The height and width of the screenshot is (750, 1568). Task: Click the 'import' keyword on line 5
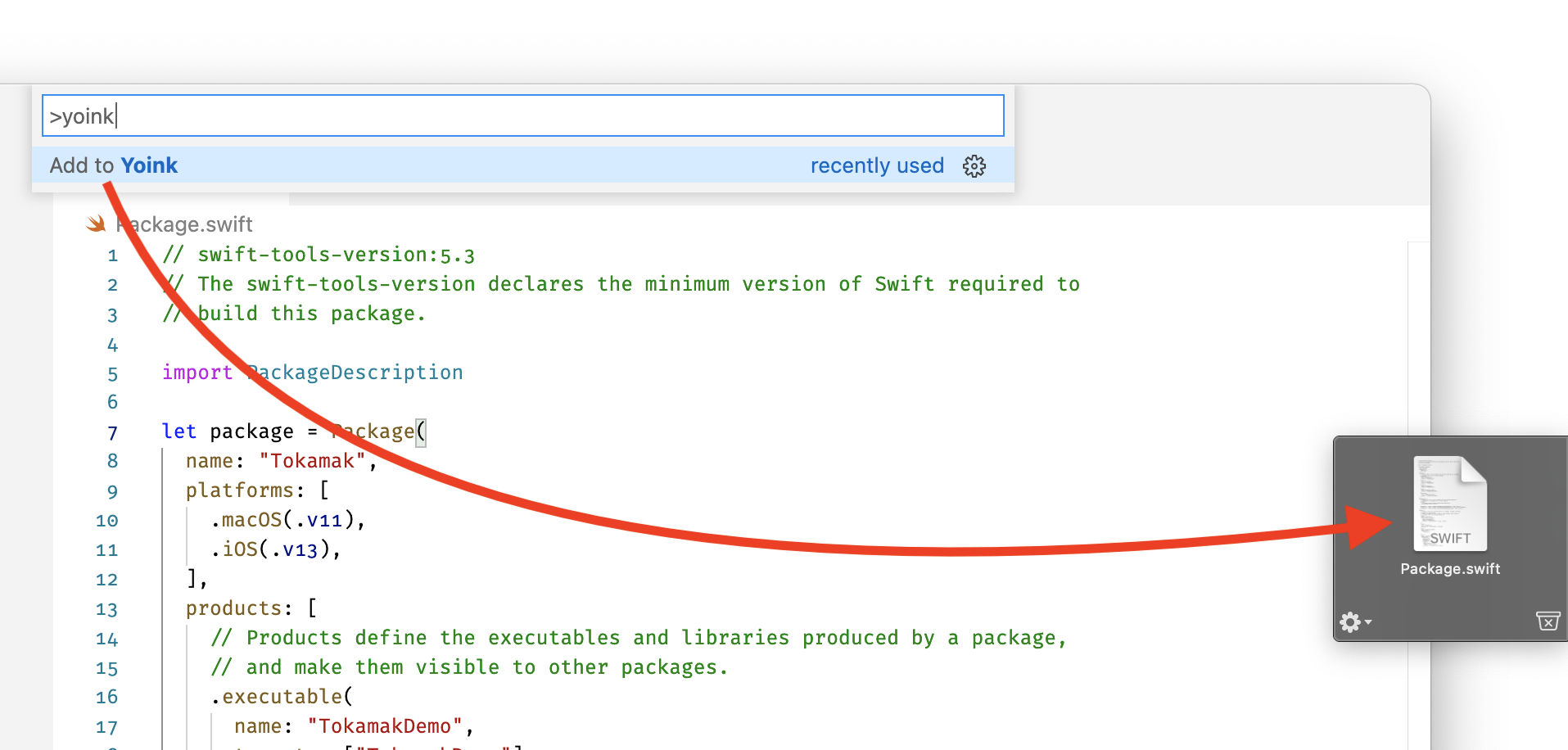[197, 373]
